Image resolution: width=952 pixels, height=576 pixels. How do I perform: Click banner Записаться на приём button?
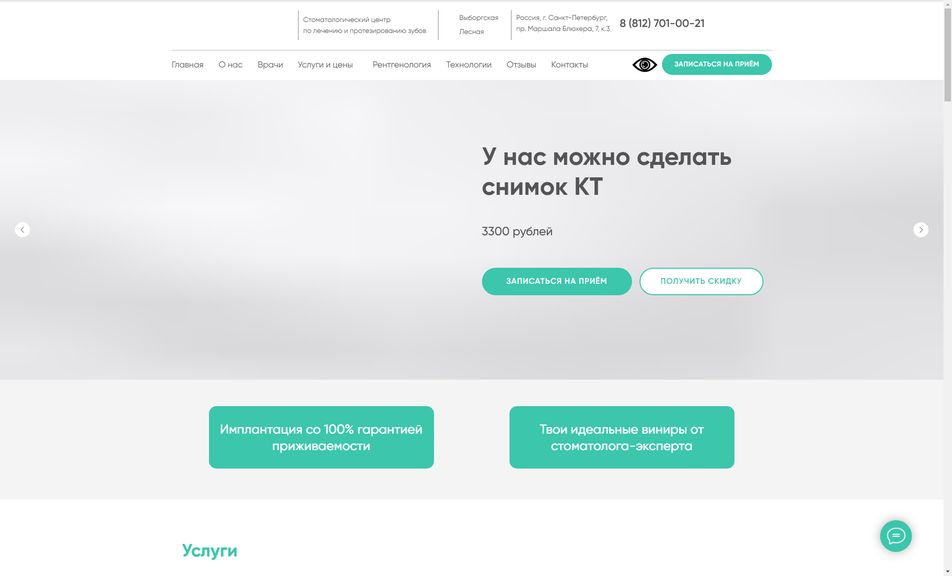point(556,281)
